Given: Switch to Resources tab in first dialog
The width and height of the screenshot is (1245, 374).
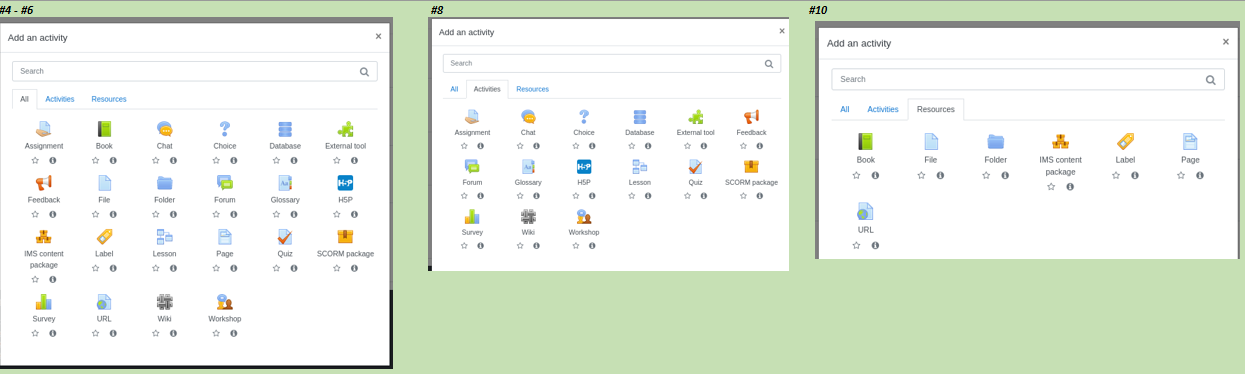Looking at the screenshot, I should 109,99.
